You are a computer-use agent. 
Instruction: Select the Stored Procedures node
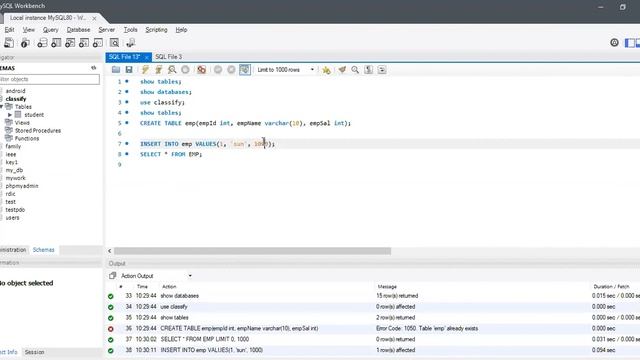coord(38,131)
